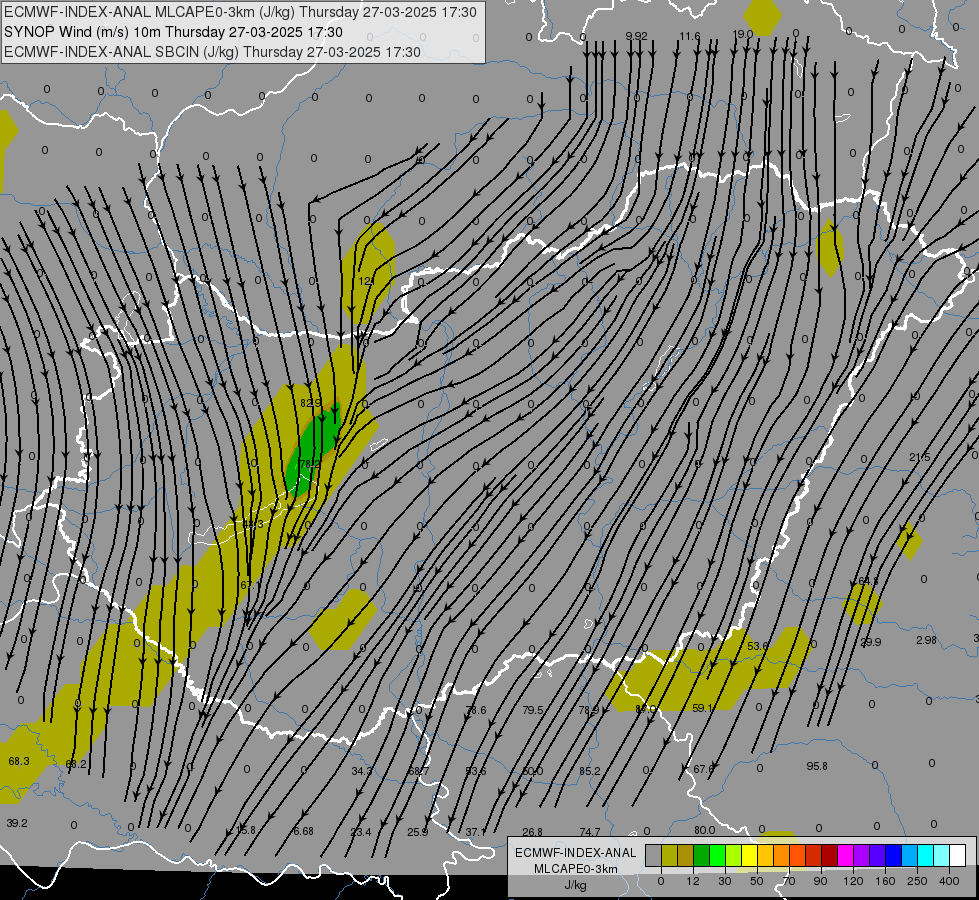Image resolution: width=979 pixels, height=900 pixels.
Task: Click the 11.6 value at top
Action: point(690,36)
